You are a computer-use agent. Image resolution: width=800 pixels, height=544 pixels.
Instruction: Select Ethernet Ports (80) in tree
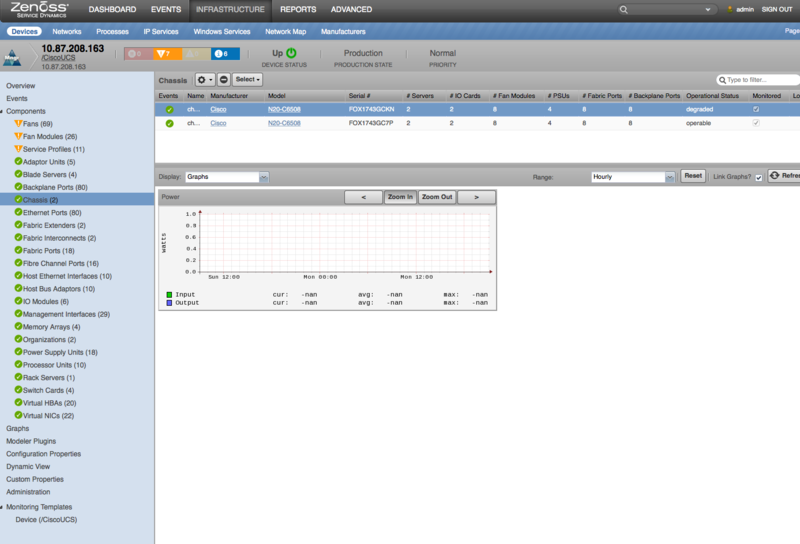[x=52, y=212]
